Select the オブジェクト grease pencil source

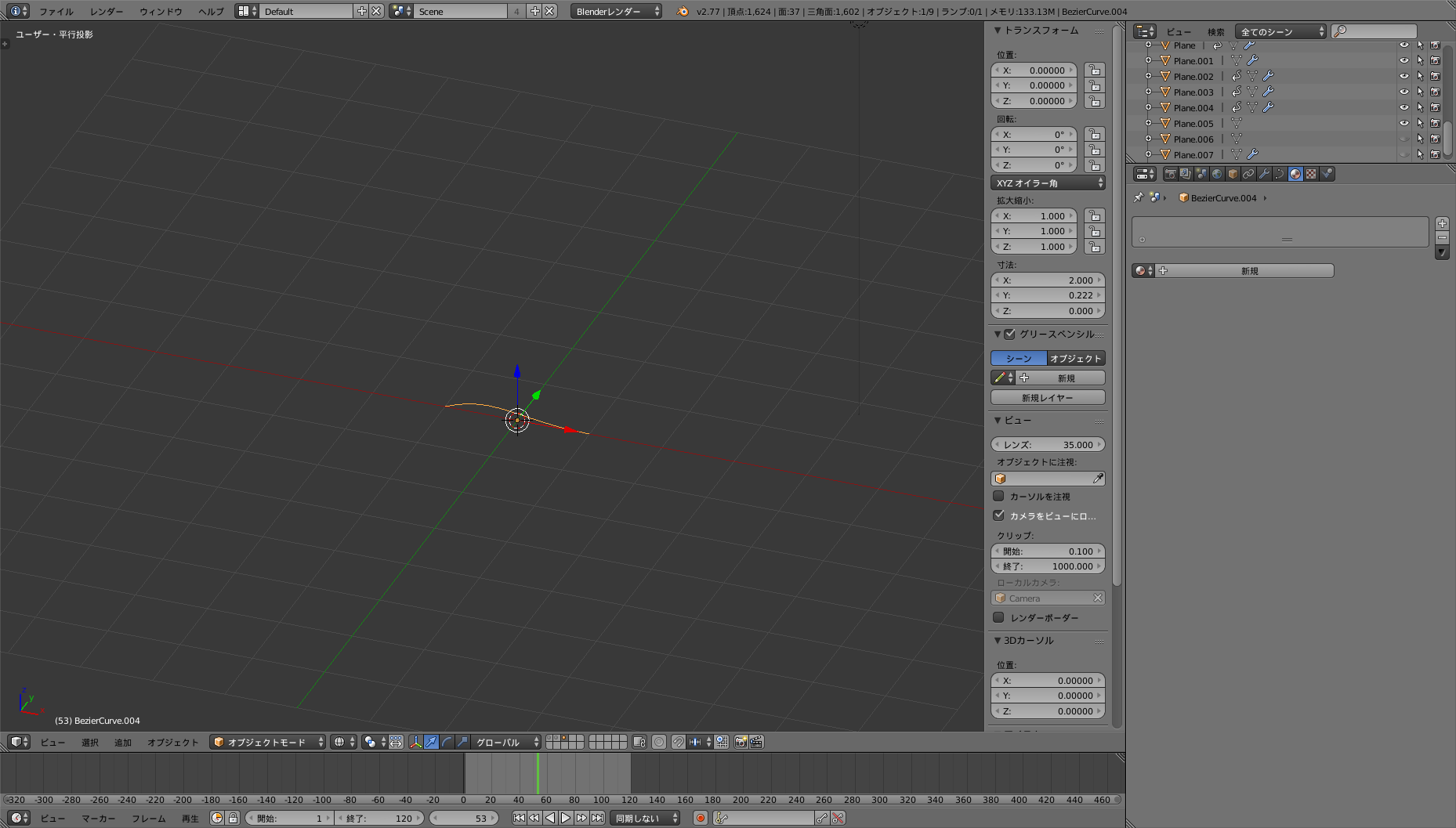pyautogui.click(x=1076, y=358)
